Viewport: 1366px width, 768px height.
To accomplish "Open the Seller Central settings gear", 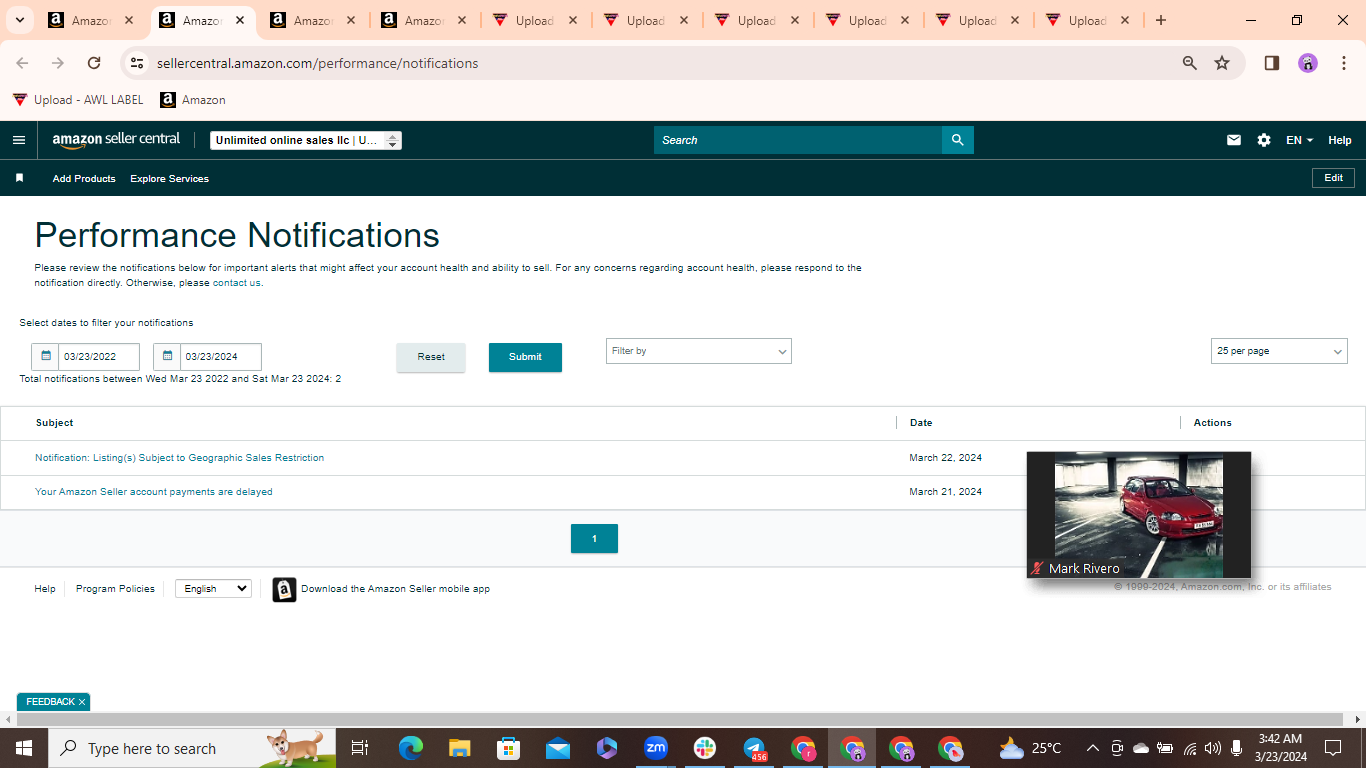I will point(1264,140).
